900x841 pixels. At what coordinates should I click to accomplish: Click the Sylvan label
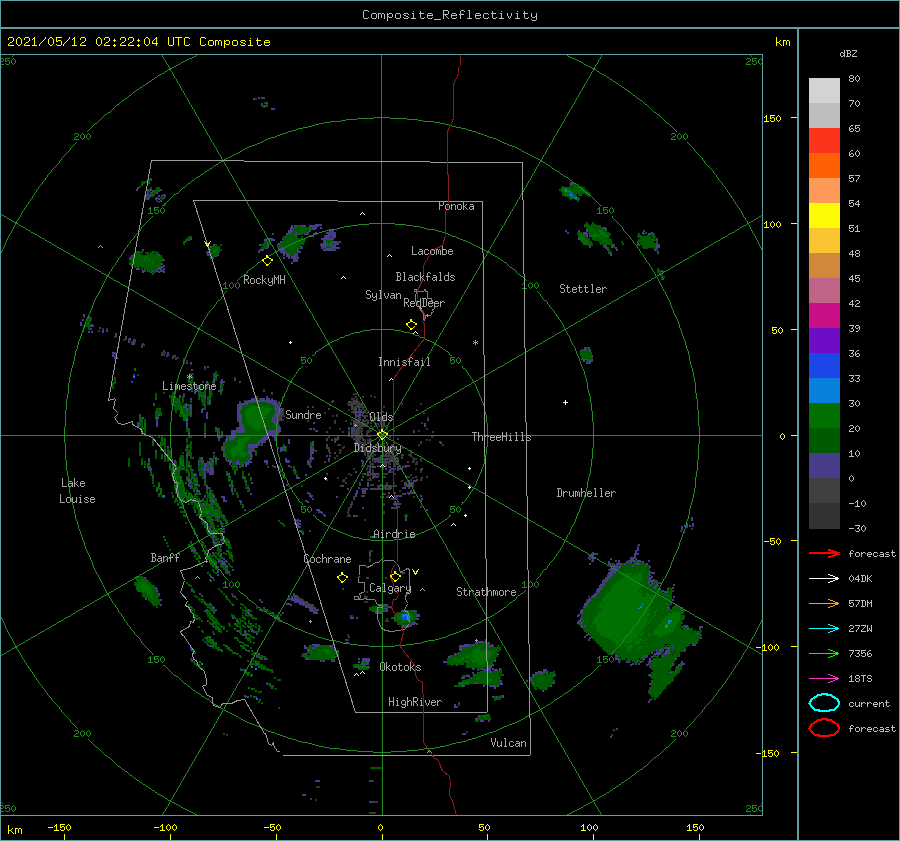click(383, 295)
